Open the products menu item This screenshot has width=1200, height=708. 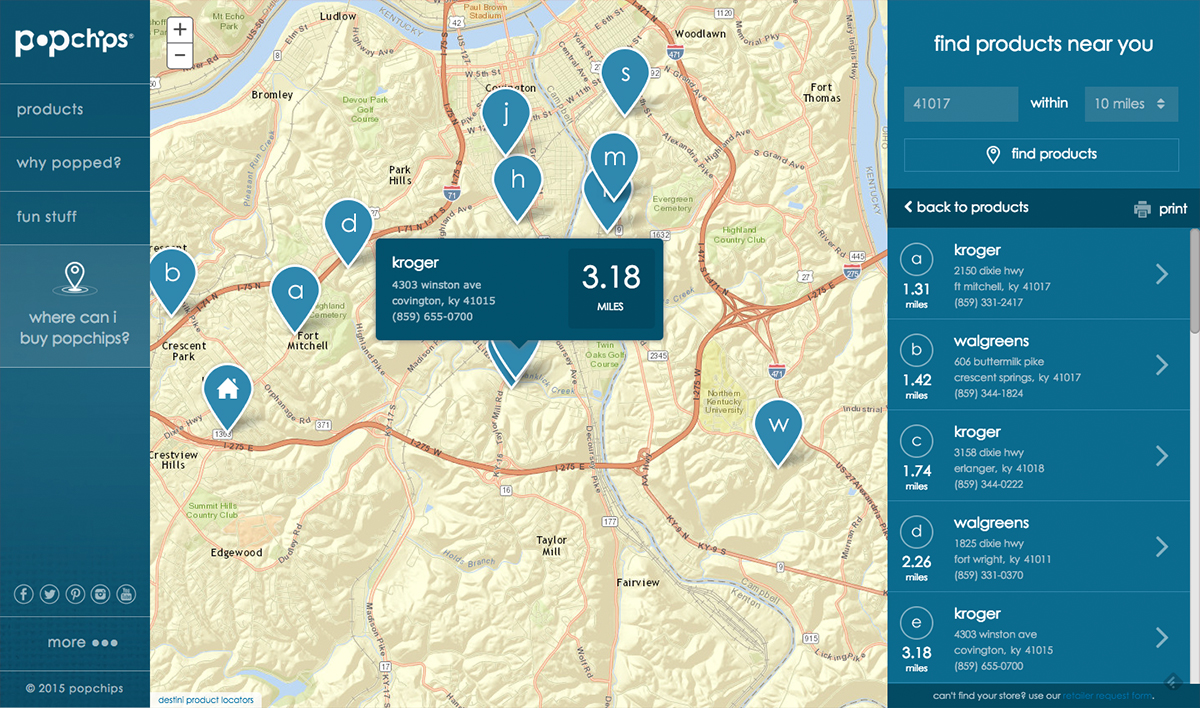(50, 110)
